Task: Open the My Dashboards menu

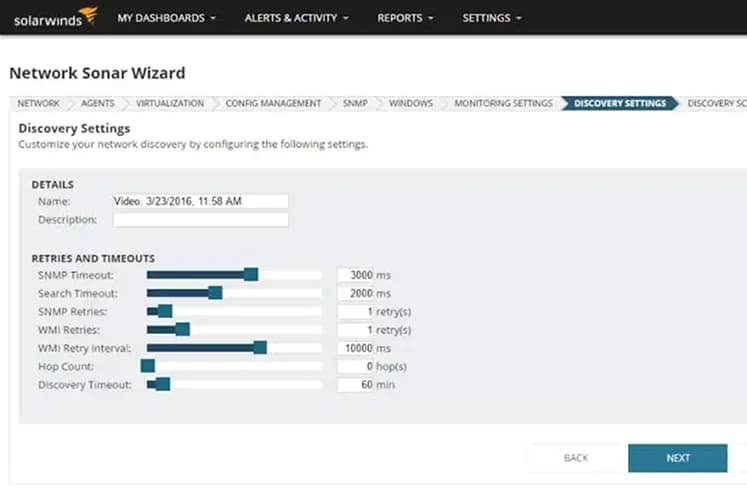Action: [166, 18]
